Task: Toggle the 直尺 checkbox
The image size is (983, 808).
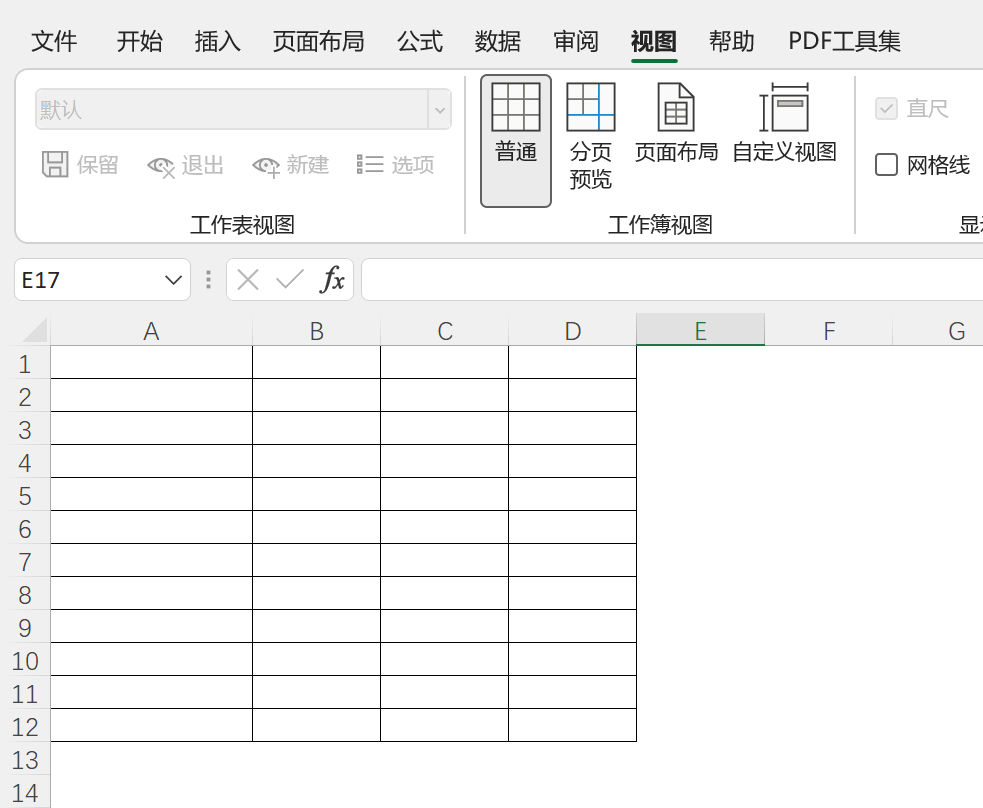Action: tap(886, 109)
